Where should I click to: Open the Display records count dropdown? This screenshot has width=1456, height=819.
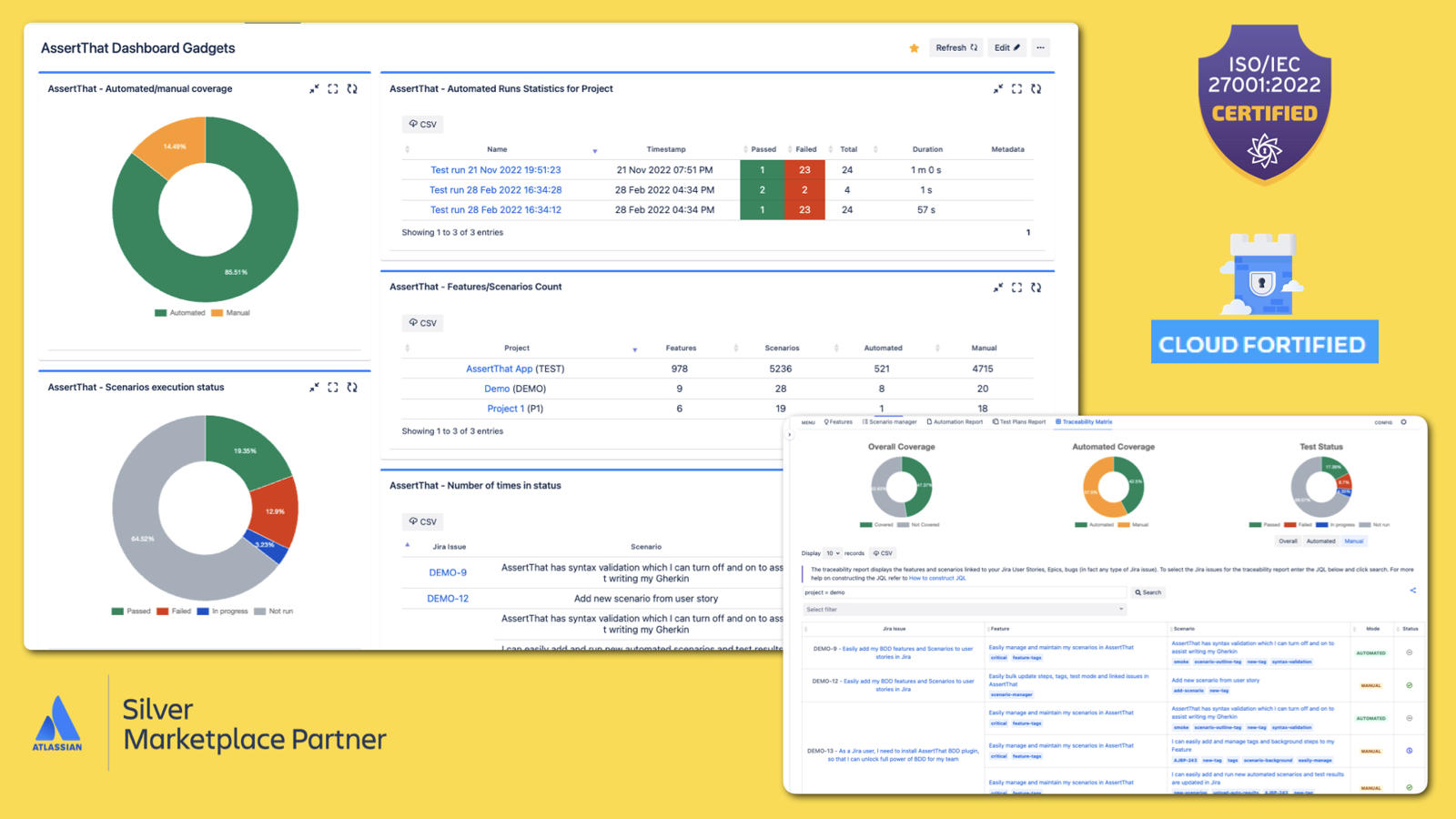834,552
